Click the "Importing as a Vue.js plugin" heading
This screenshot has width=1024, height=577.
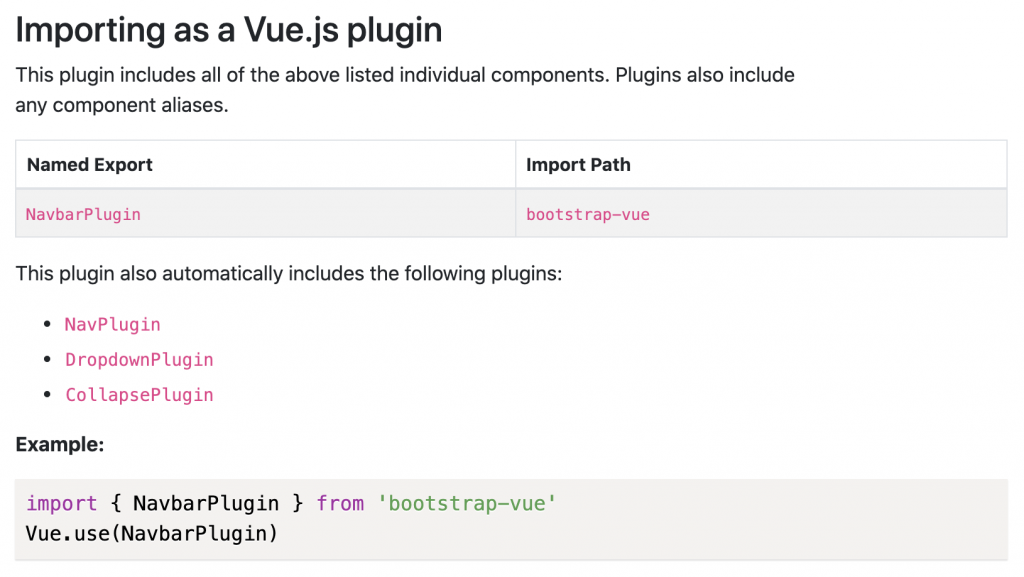[228, 30]
